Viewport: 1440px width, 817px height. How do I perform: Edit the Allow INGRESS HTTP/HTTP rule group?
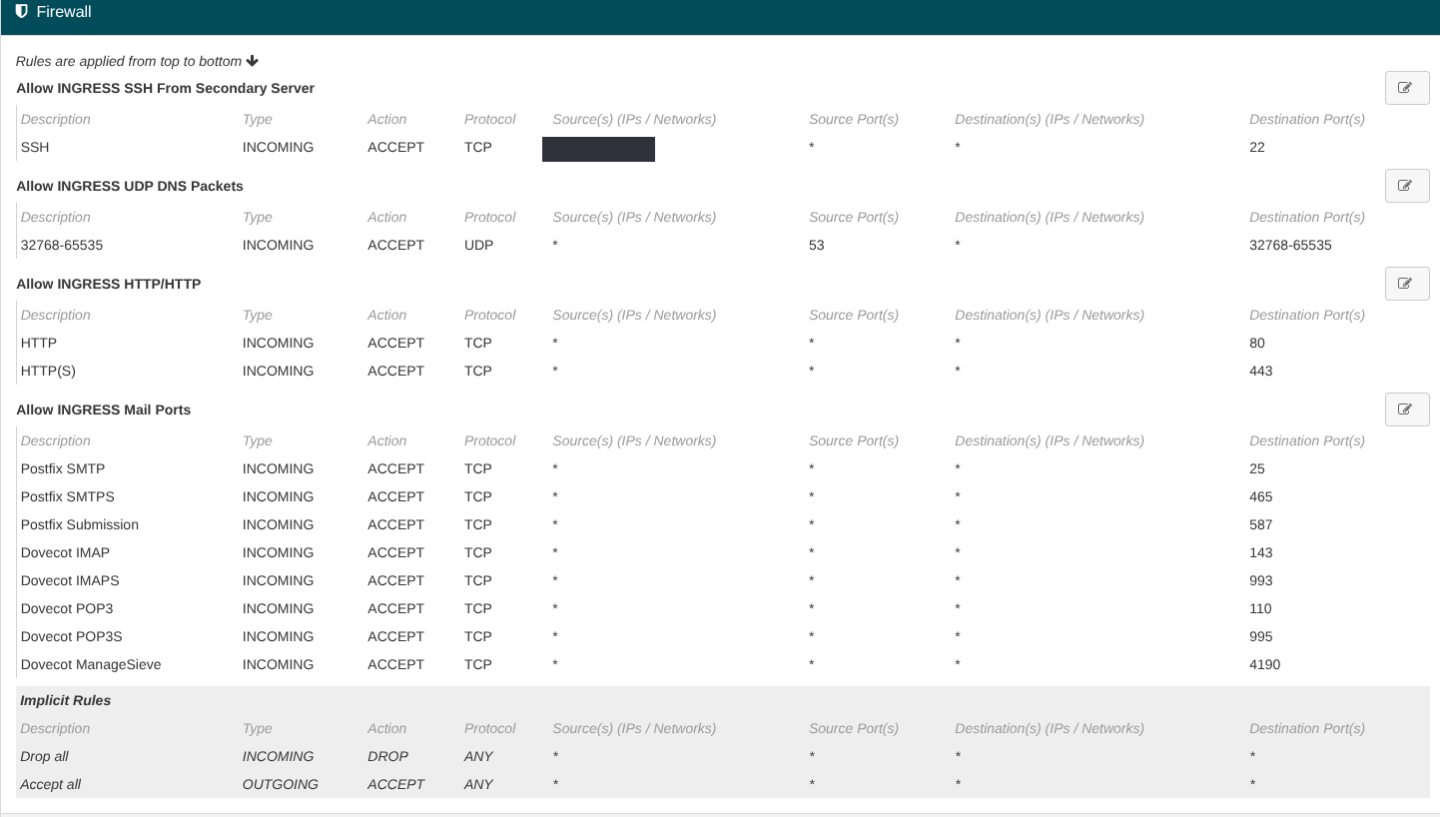tap(1407, 283)
